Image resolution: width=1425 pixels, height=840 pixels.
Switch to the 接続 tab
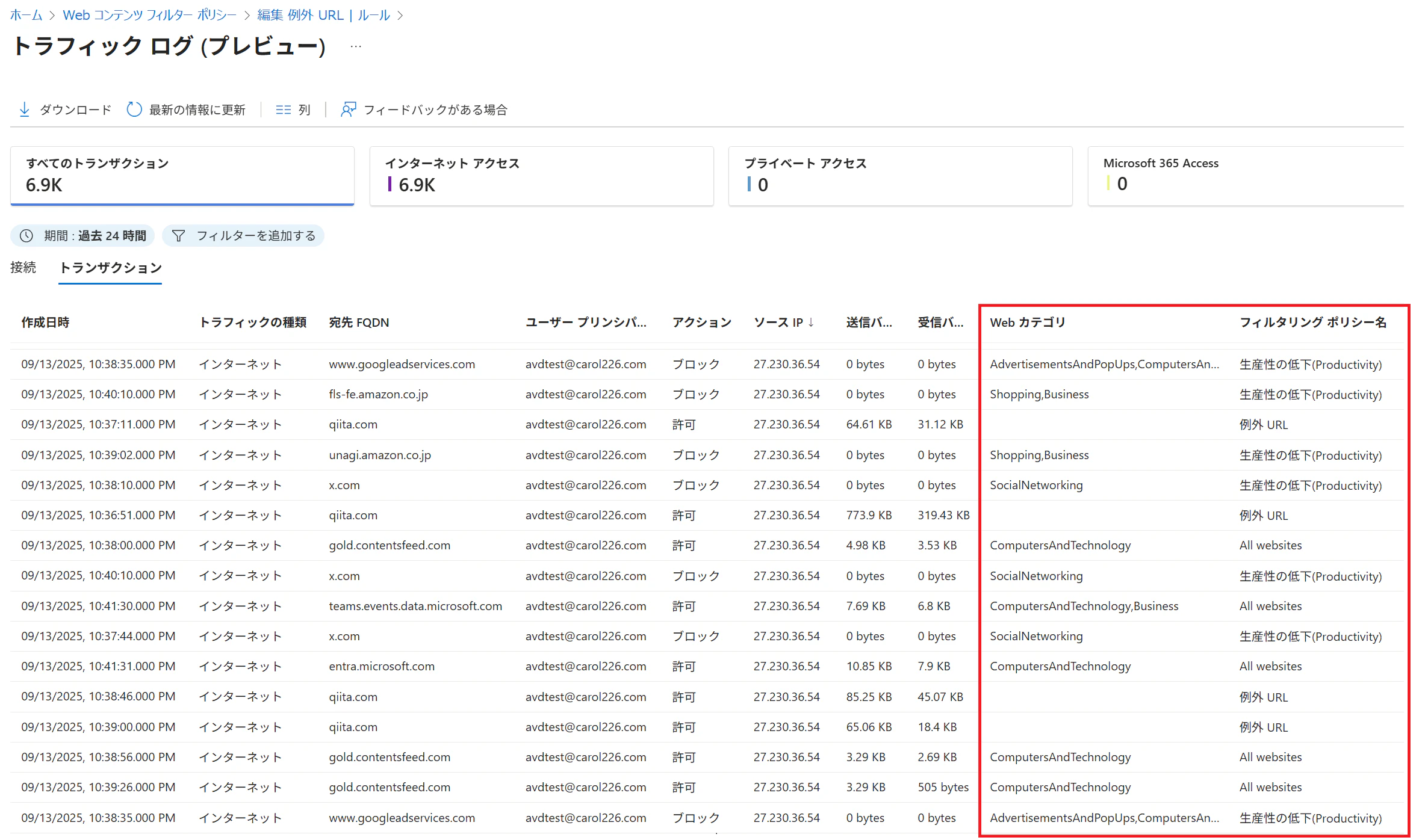(23, 267)
